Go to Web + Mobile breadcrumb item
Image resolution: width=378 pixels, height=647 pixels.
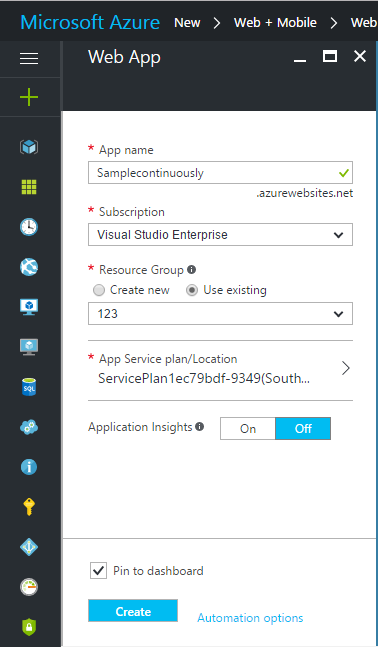click(275, 22)
